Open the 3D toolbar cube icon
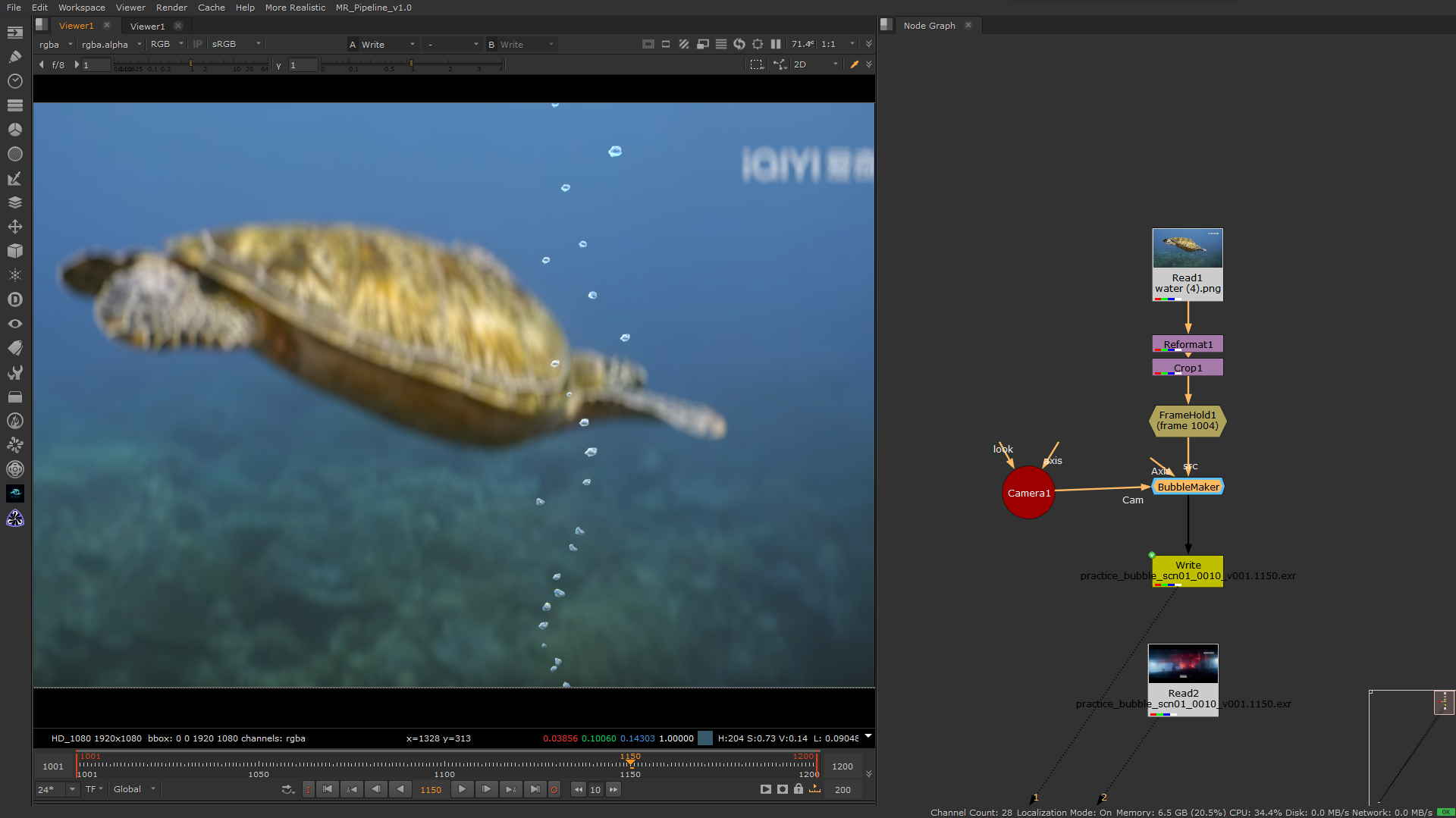Screen dimensions: 1456x818 click(14, 251)
